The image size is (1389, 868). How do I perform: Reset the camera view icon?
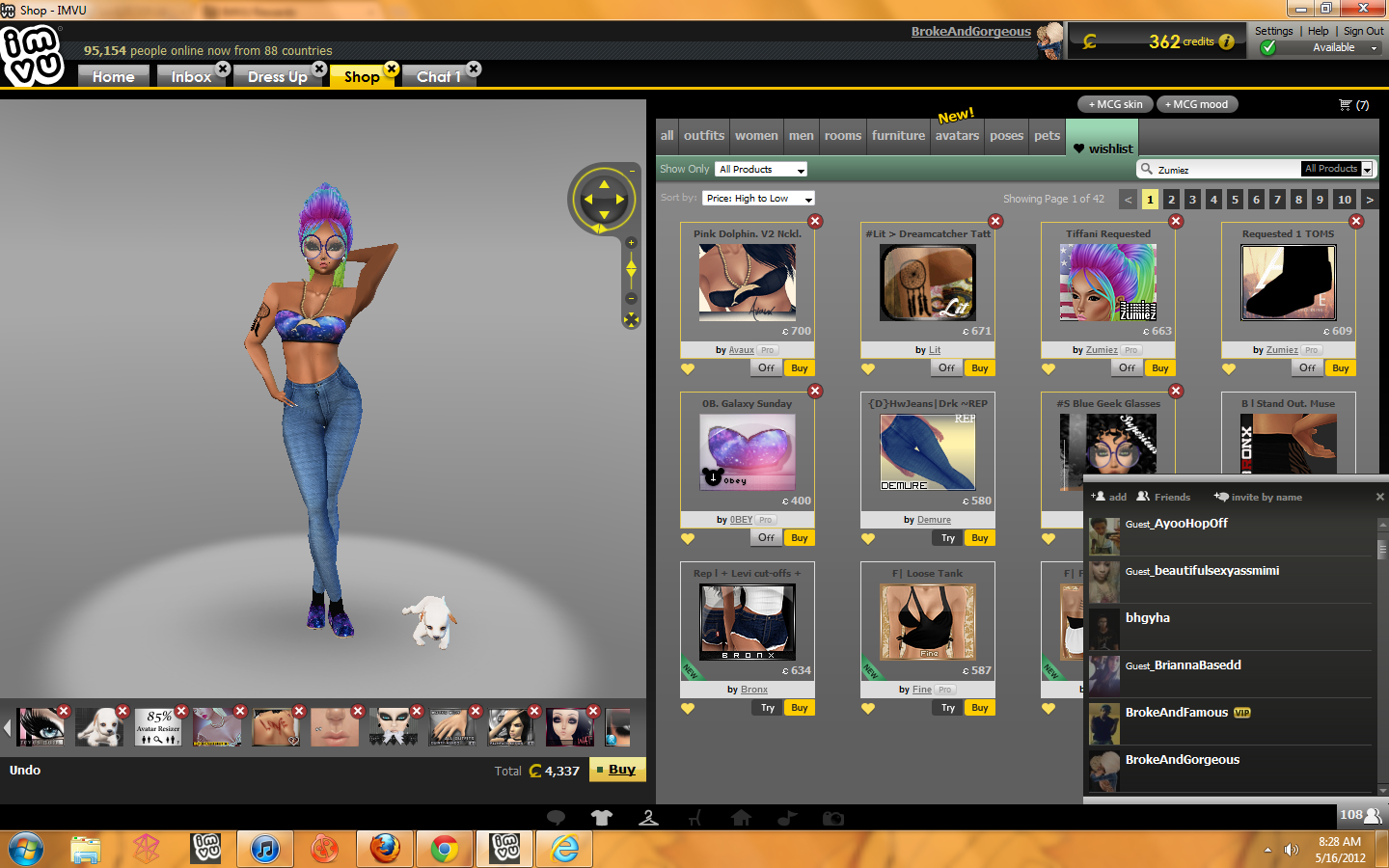pyautogui.click(x=631, y=319)
